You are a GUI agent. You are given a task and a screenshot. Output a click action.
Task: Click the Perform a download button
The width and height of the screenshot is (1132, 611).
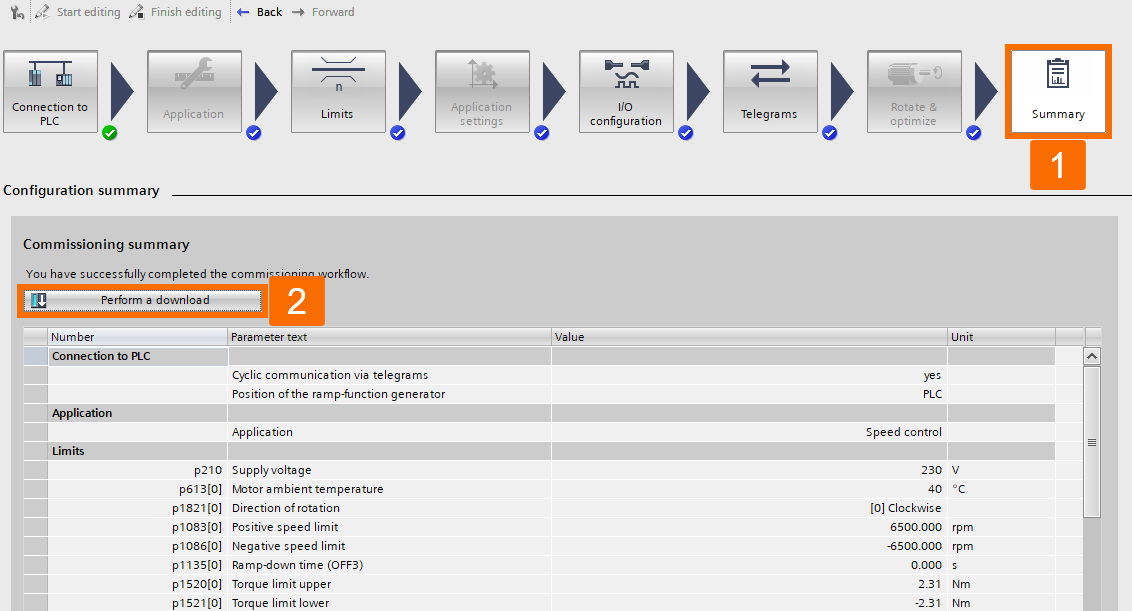tap(141, 299)
